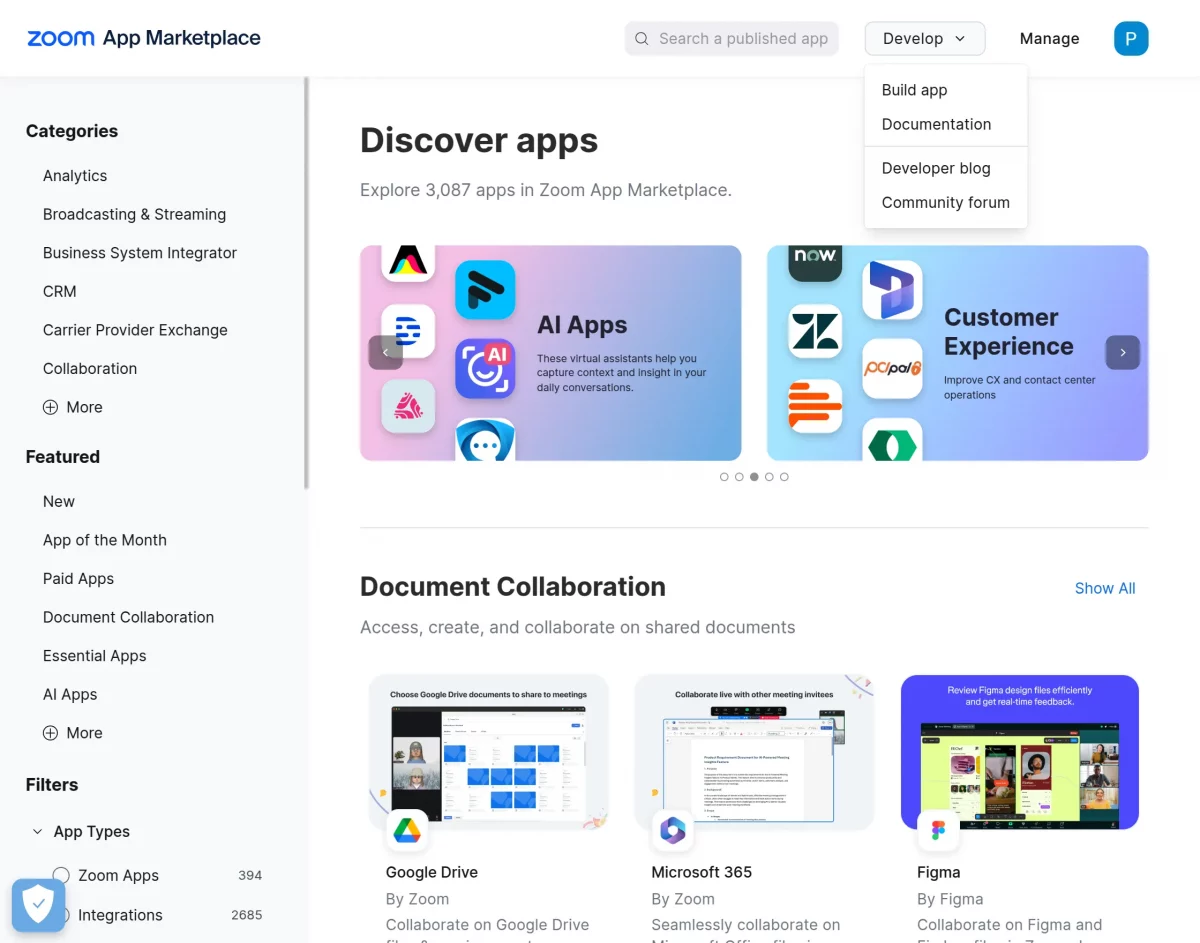
Task: Click Show All for Document Collaboration
Action: pos(1104,588)
